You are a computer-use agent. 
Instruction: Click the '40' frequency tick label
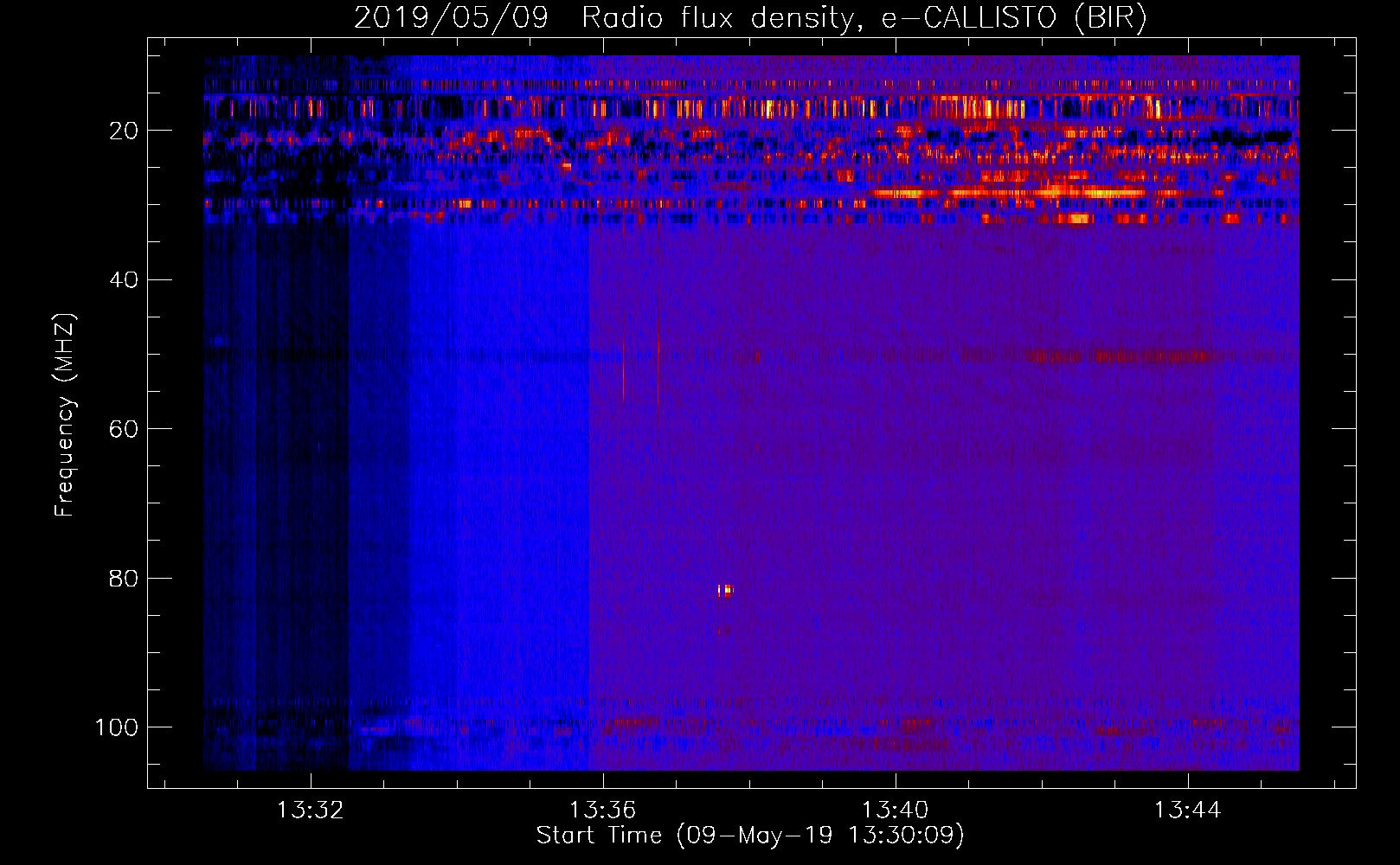pyautogui.click(x=125, y=279)
